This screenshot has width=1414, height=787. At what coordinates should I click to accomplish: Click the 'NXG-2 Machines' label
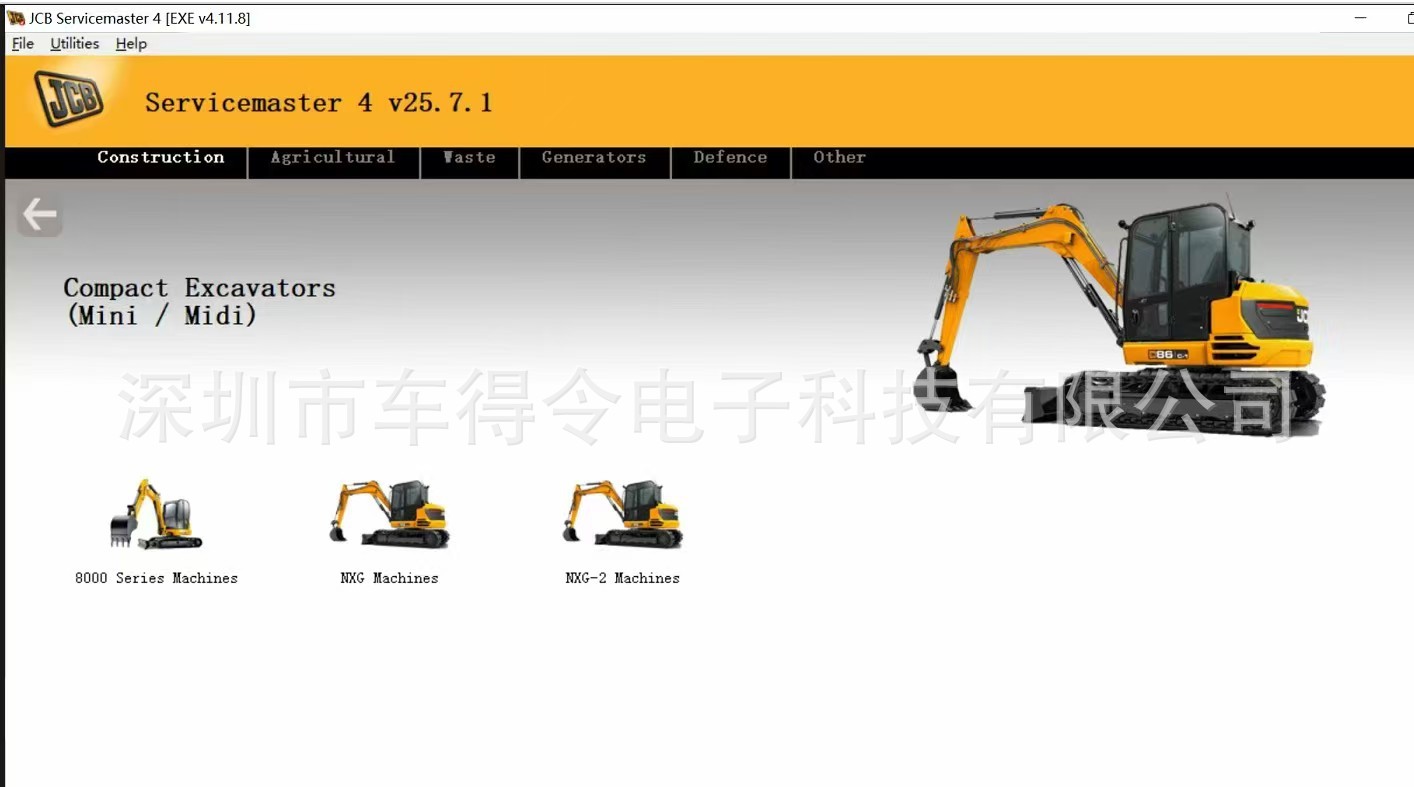coord(622,578)
